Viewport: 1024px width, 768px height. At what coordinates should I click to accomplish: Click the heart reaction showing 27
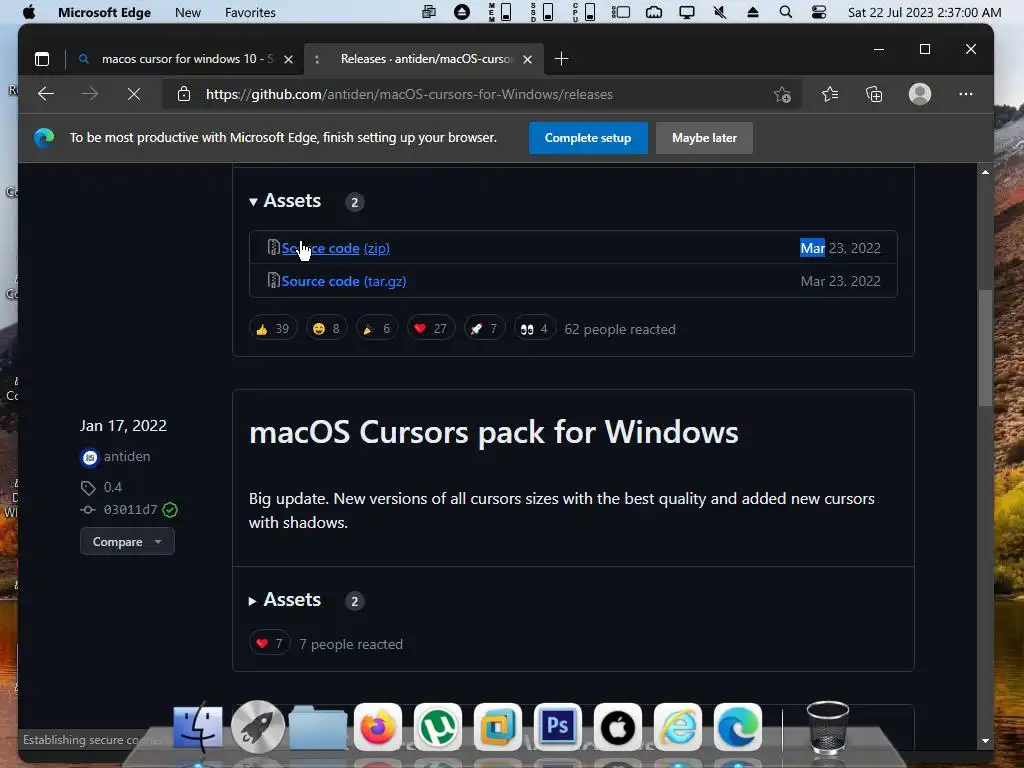(x=430, y=328)
